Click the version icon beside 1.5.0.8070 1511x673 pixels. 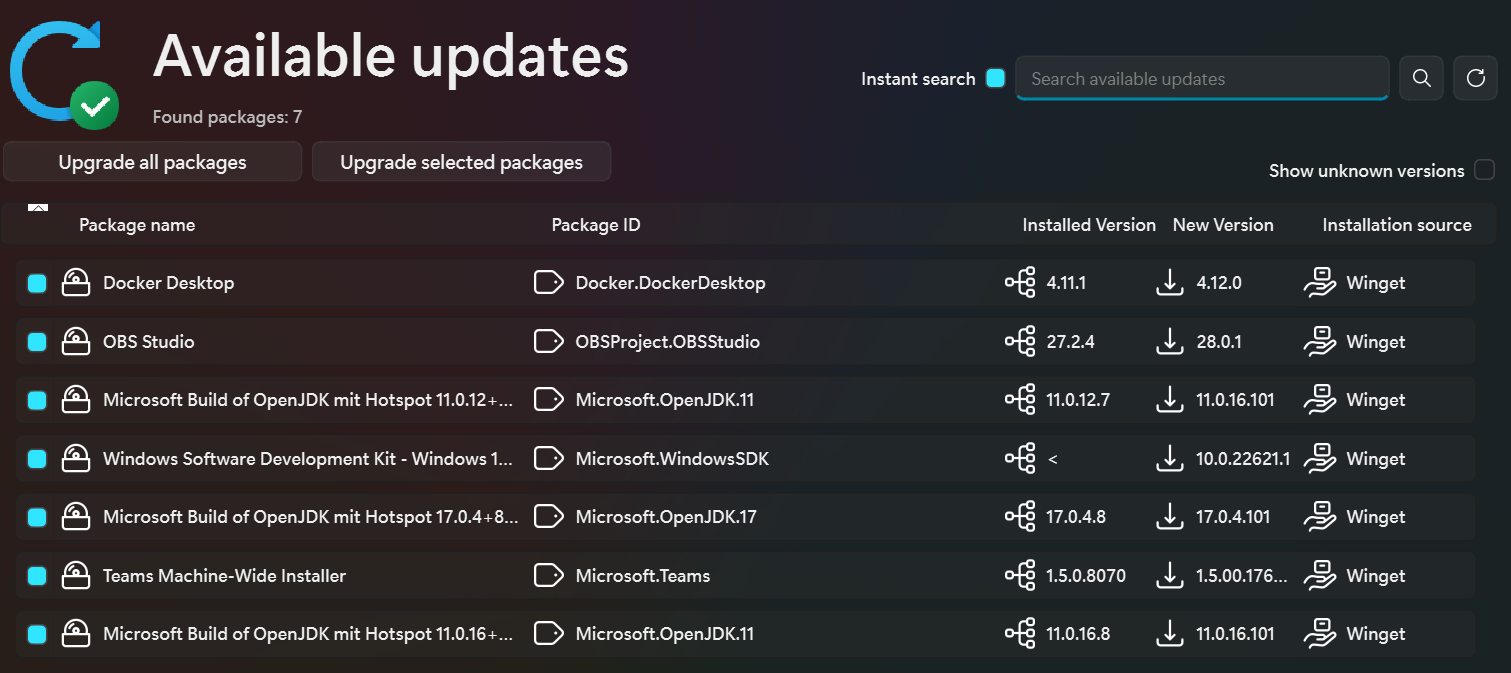tap(1020, 576)
